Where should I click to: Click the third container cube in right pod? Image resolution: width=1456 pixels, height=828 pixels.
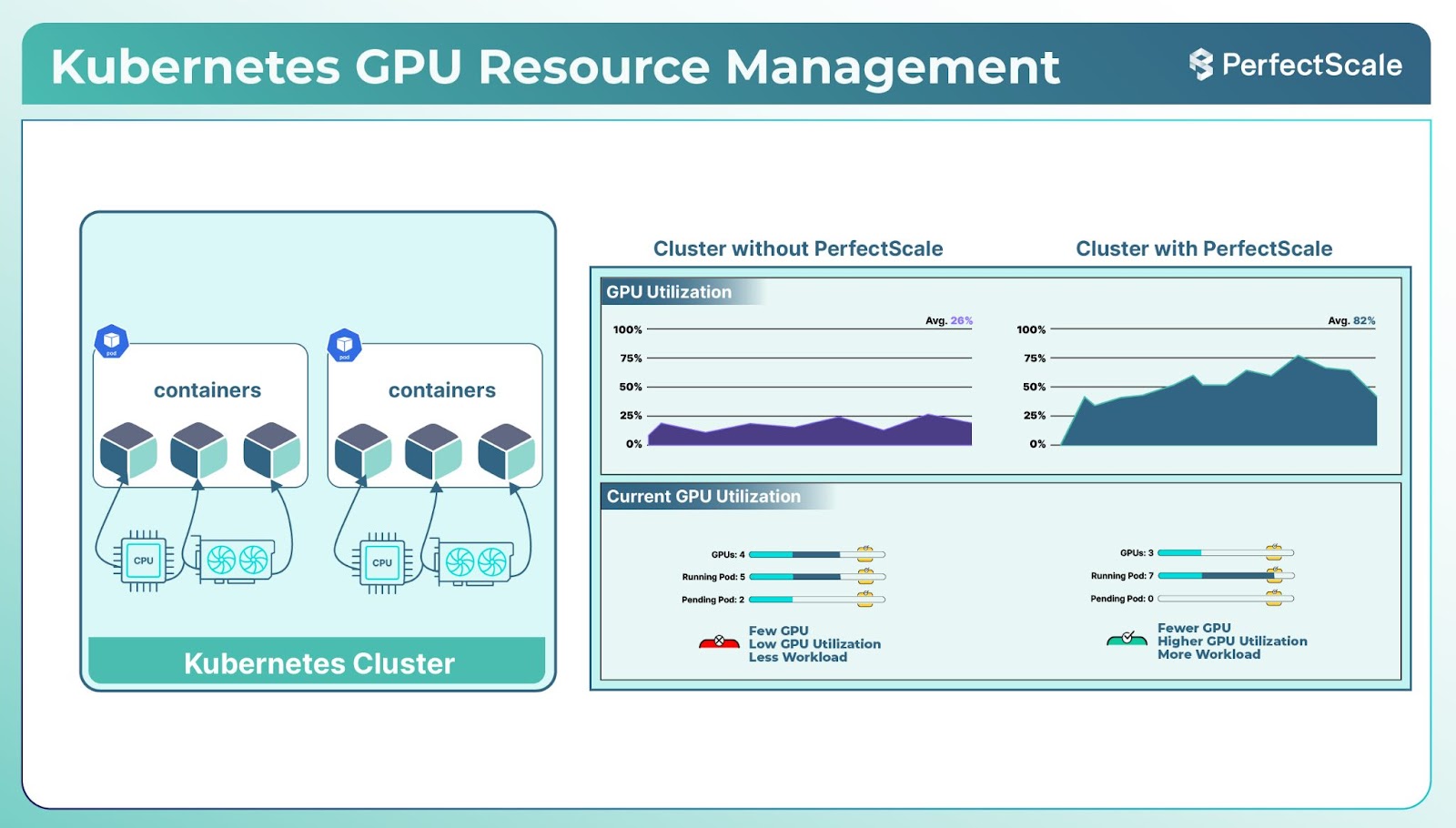click(507, 452)
